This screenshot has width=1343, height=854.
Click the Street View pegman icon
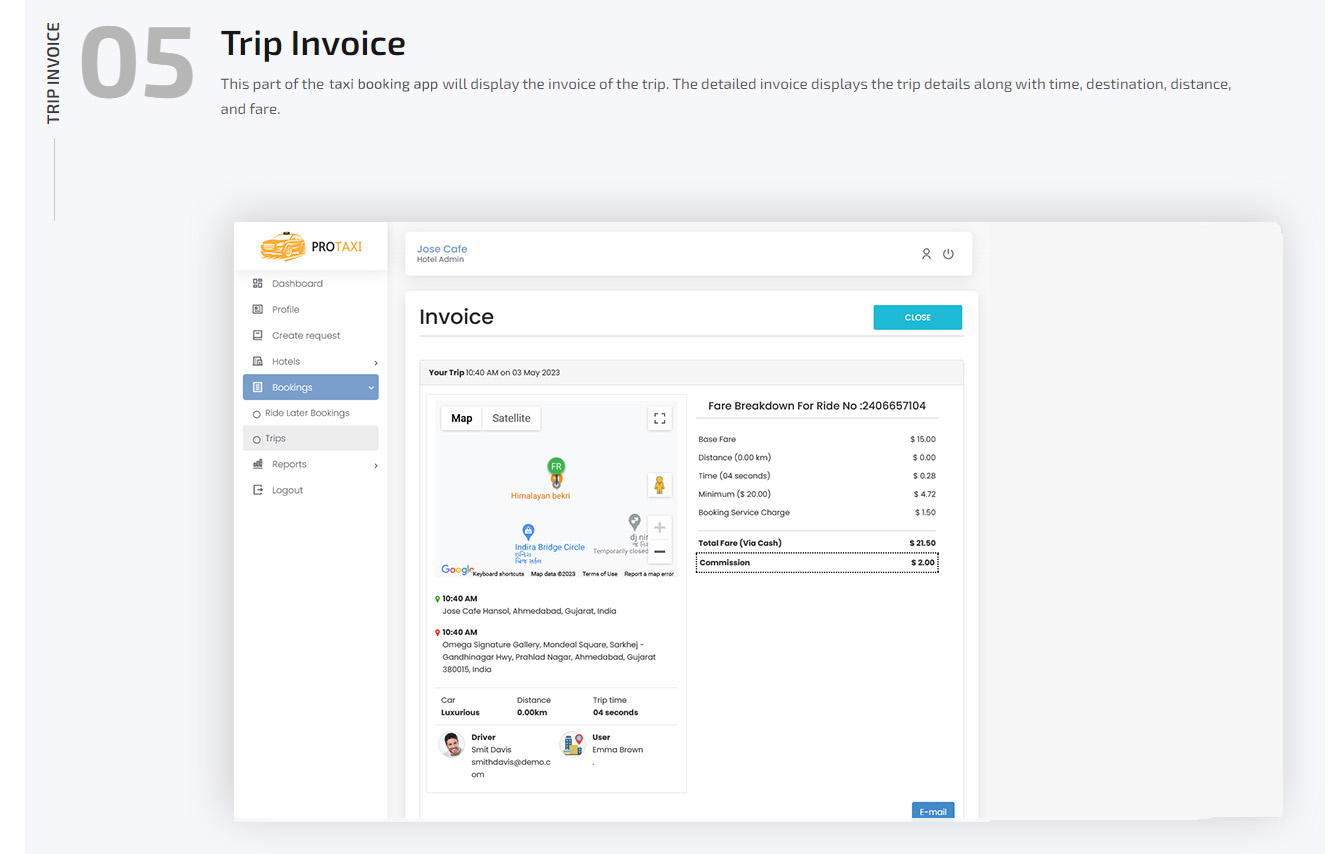point(659,485)
